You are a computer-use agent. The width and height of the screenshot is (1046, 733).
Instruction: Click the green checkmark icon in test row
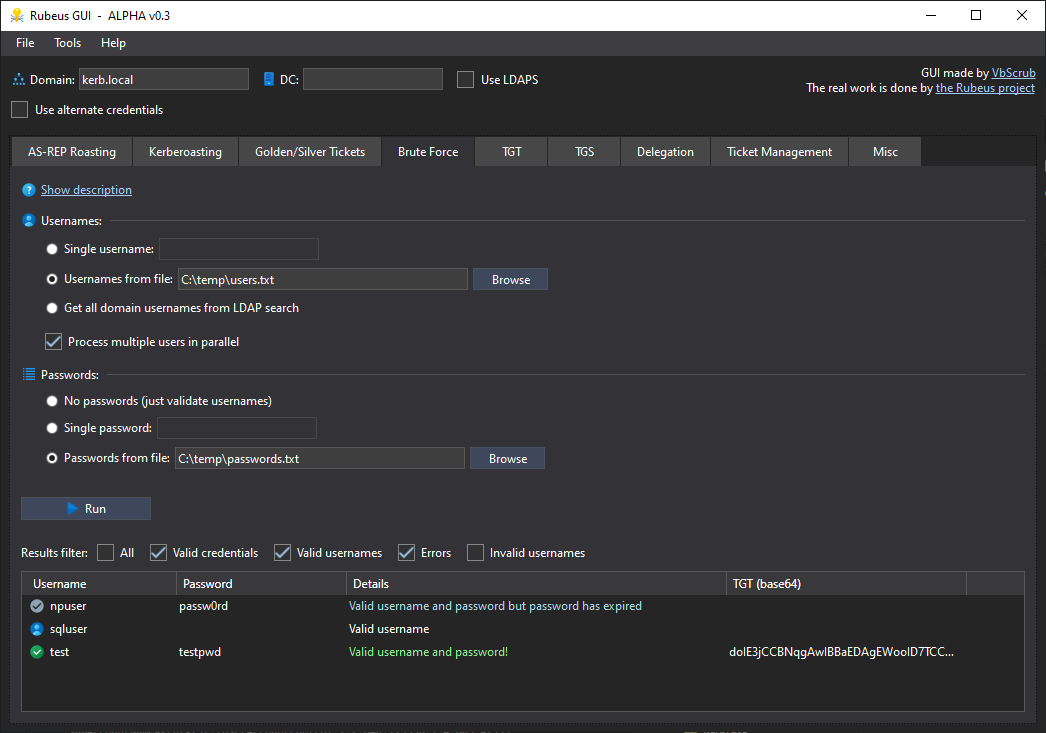pos(37,652)
